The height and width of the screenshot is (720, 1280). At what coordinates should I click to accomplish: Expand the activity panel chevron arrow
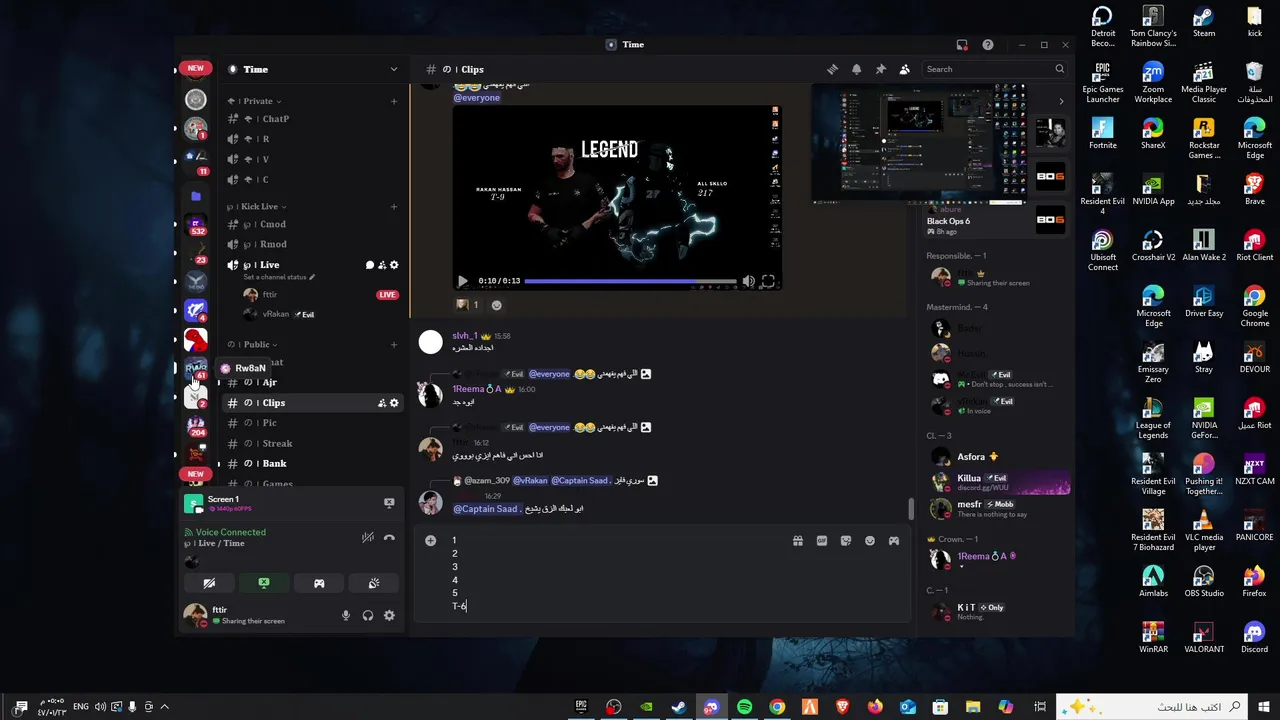click(x=1061, y=101)
